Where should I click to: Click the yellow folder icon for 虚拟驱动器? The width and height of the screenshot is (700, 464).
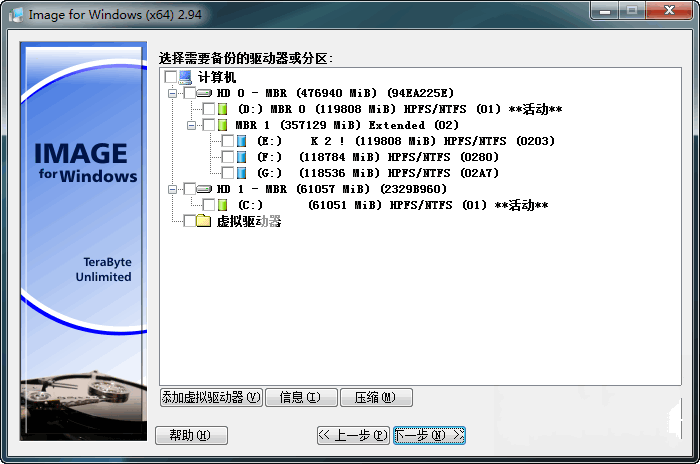click(x=204, y=221)
